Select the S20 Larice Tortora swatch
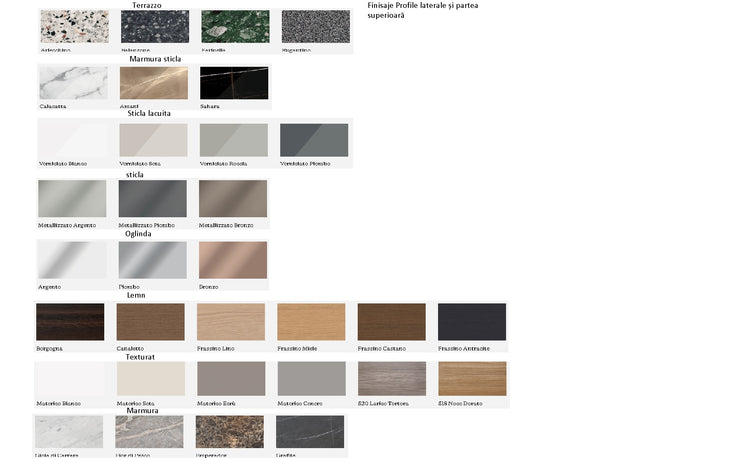The height and width of the screenshot is (458, 750). pos(391,379)
